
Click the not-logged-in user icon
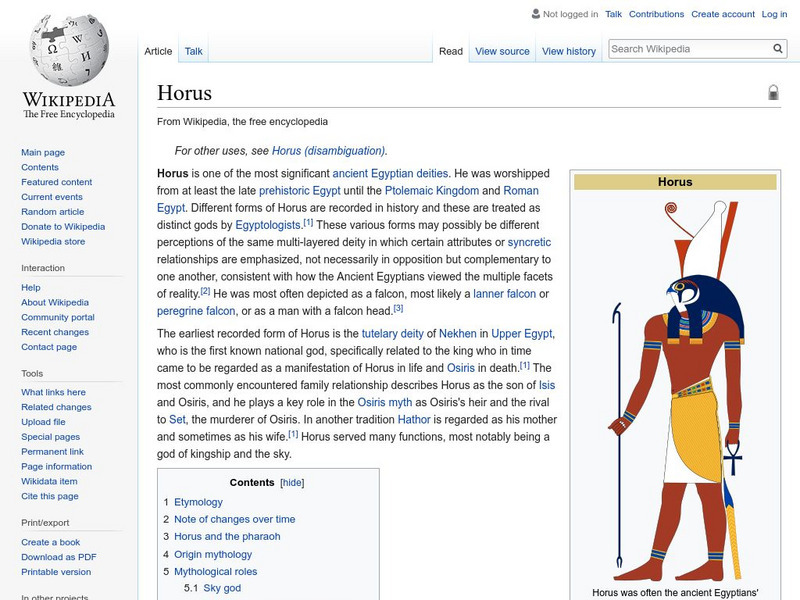pyautogui.click(x=536, y=14)
